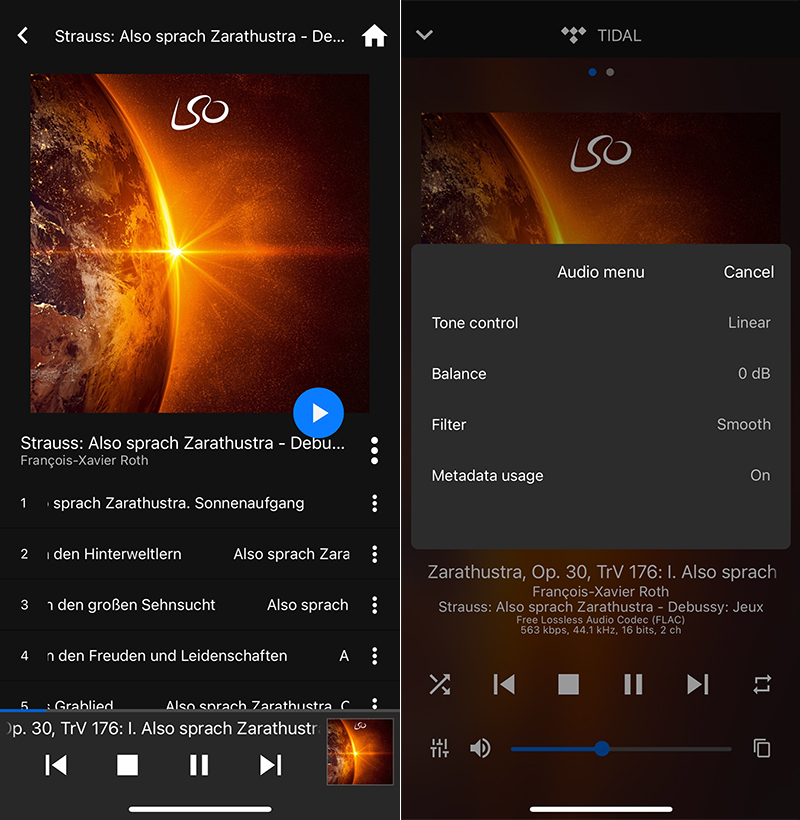The width and height of the screenshot is (800, 820).
Task: Tap the playback progress bar above mini player
Action: tap(200, 710)
